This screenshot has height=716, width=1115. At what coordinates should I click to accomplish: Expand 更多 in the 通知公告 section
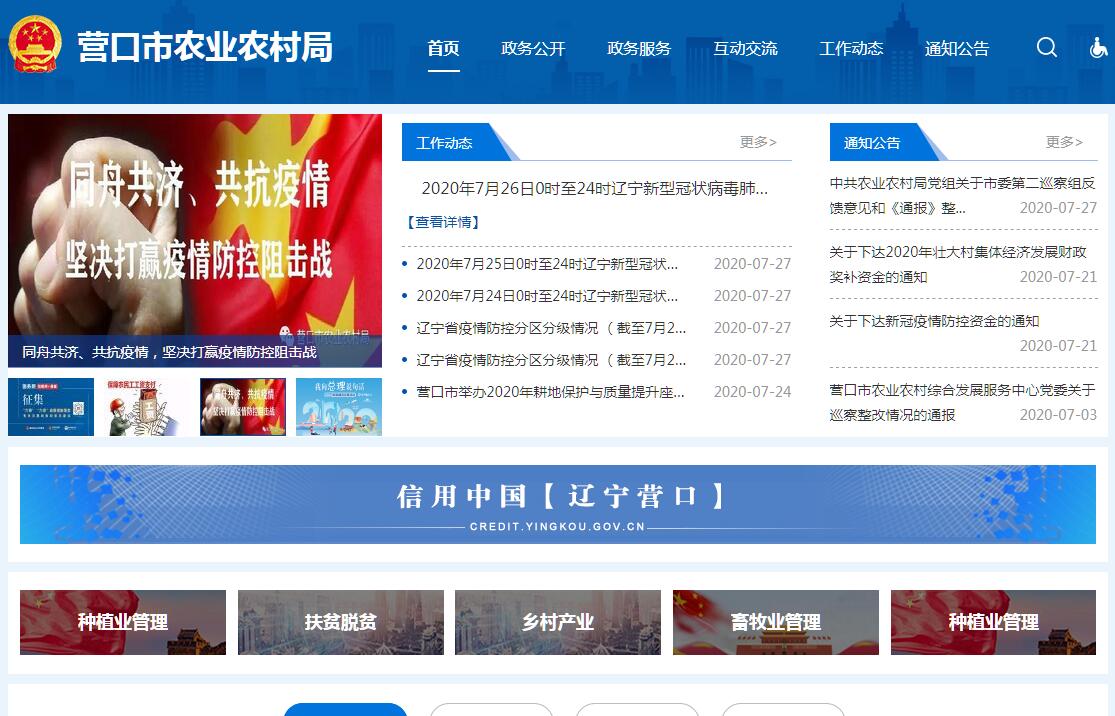1064,142
